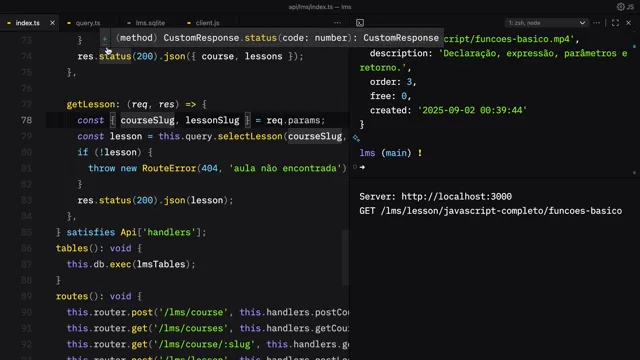Screen dimensions: 640x360
Task: Click 'satisfies' keyword on line 85
Action: 91,232
